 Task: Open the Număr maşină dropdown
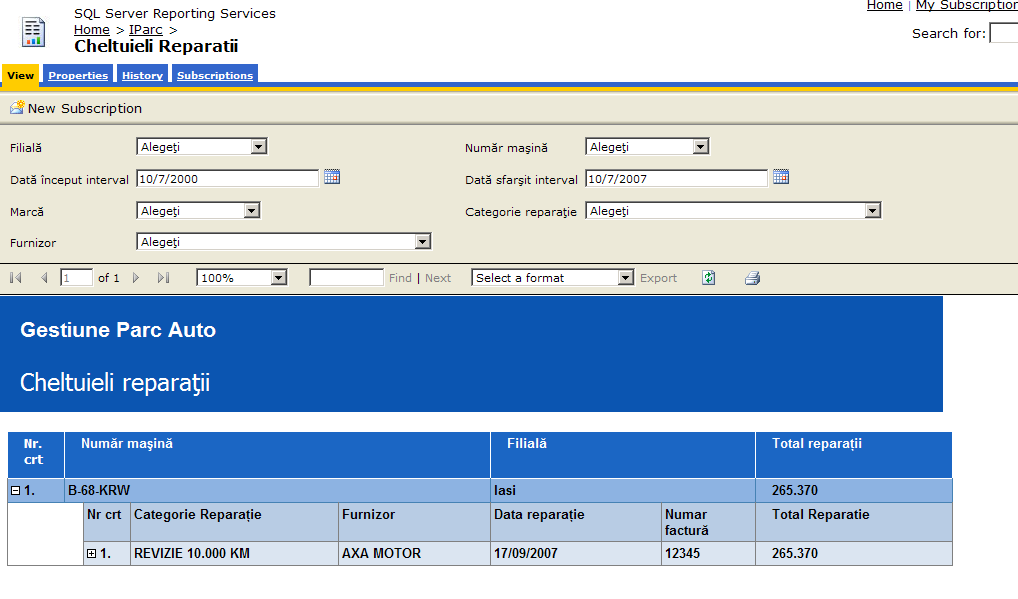[x=647, y=147]
